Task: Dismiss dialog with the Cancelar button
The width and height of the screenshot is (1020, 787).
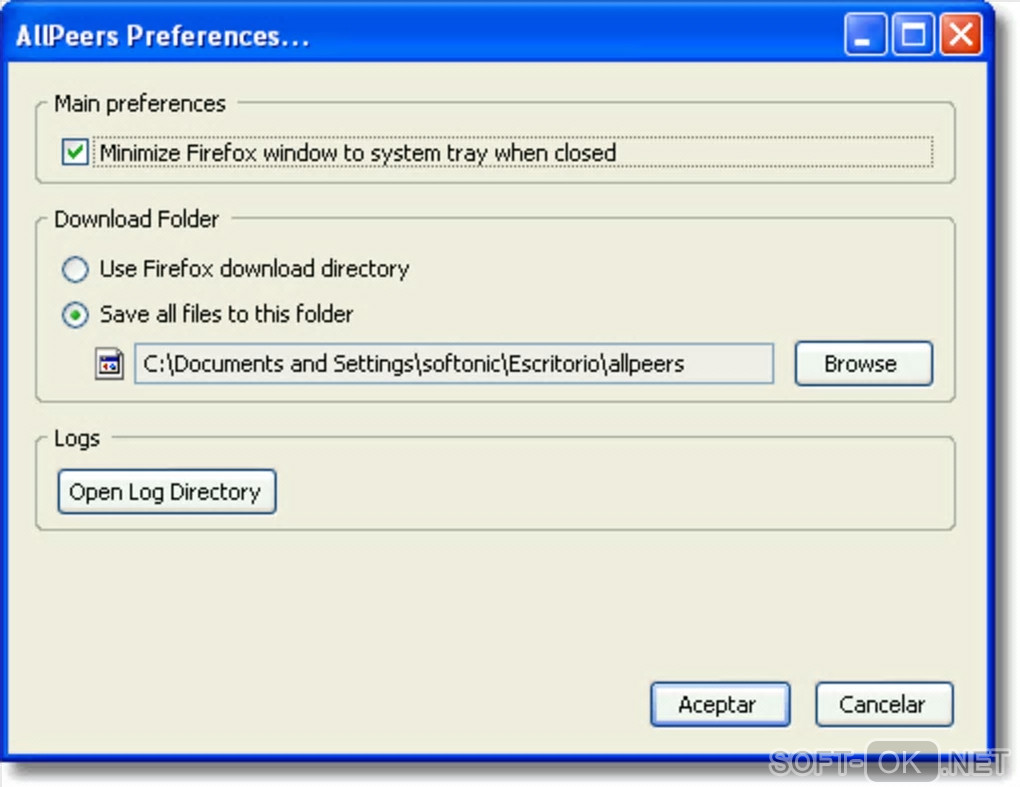Action: (x=884, y=704)
